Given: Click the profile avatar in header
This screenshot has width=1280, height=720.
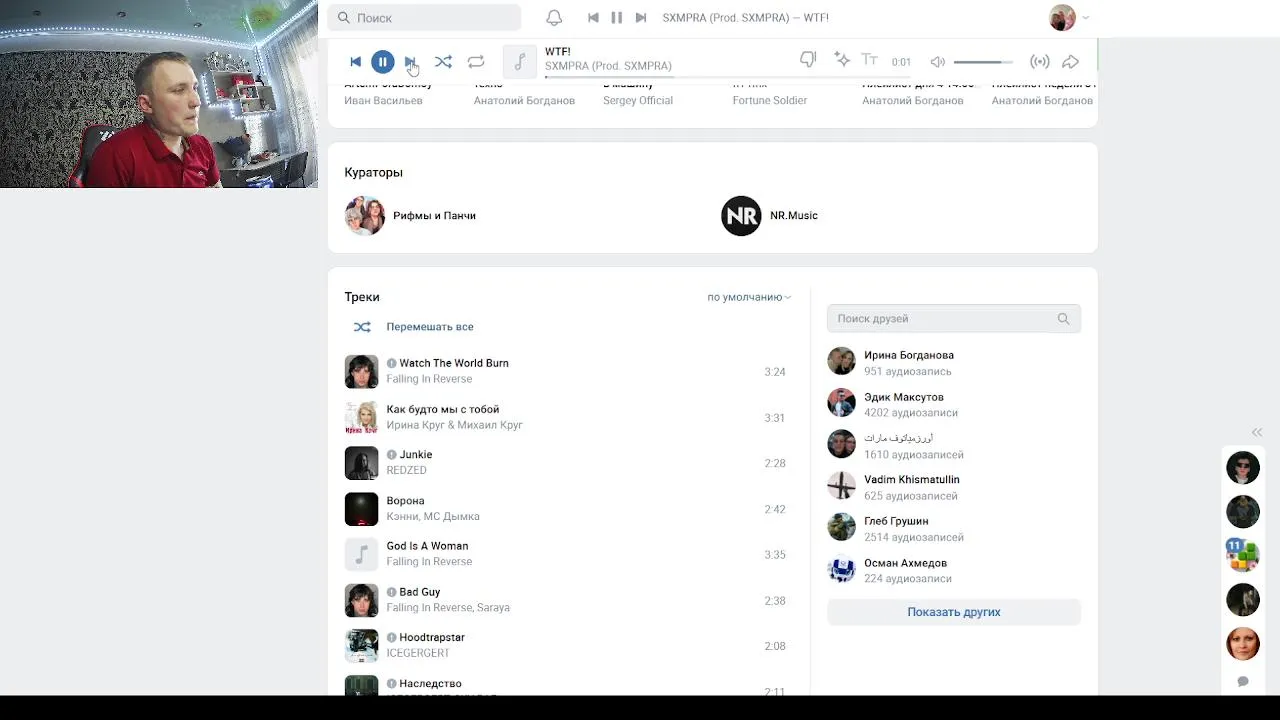Looking at the screenshot, I should [1062, 17].
